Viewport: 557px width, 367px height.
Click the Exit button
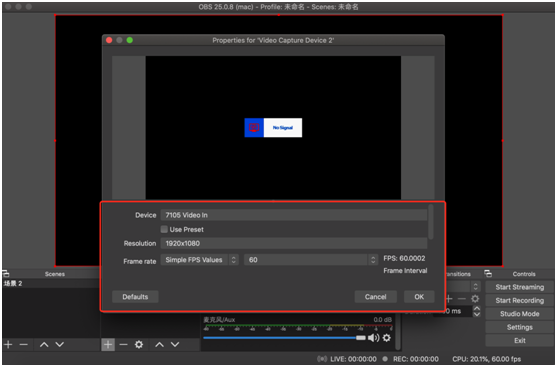coord(519,340)
